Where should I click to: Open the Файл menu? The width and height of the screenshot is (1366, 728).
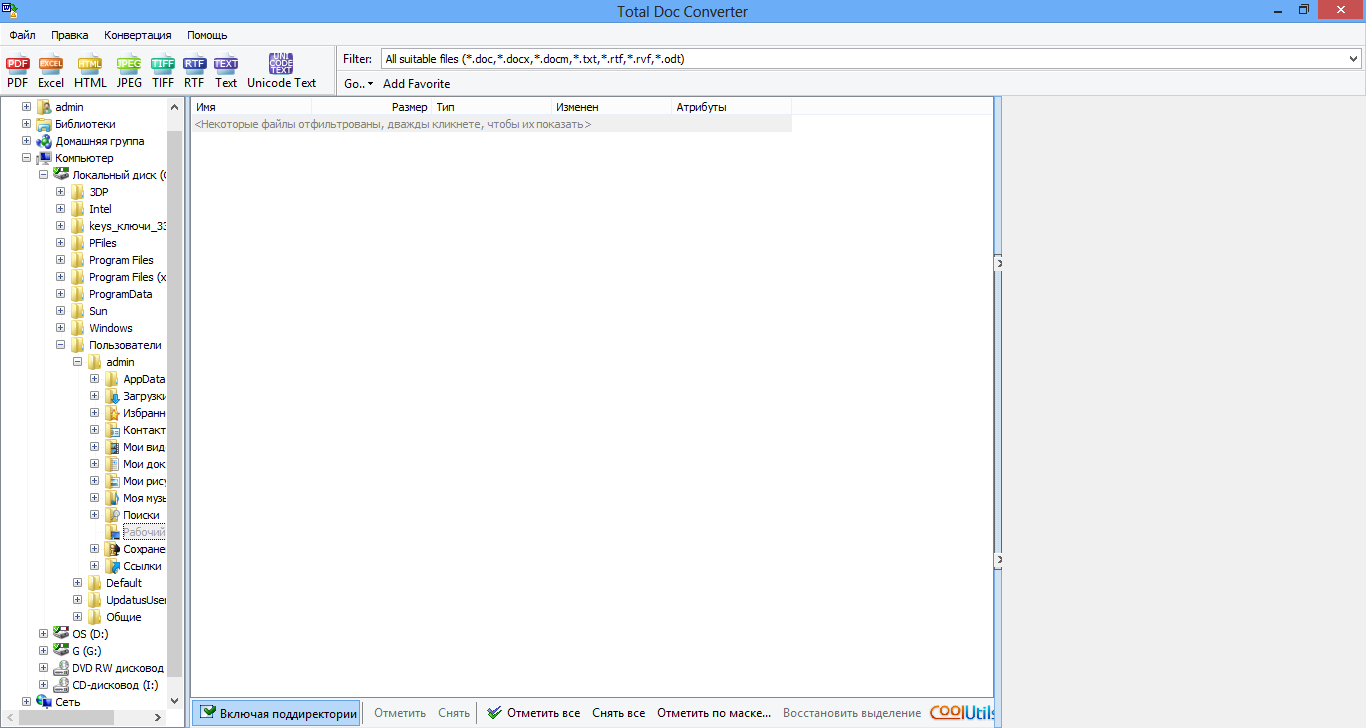tap(22, 35)
